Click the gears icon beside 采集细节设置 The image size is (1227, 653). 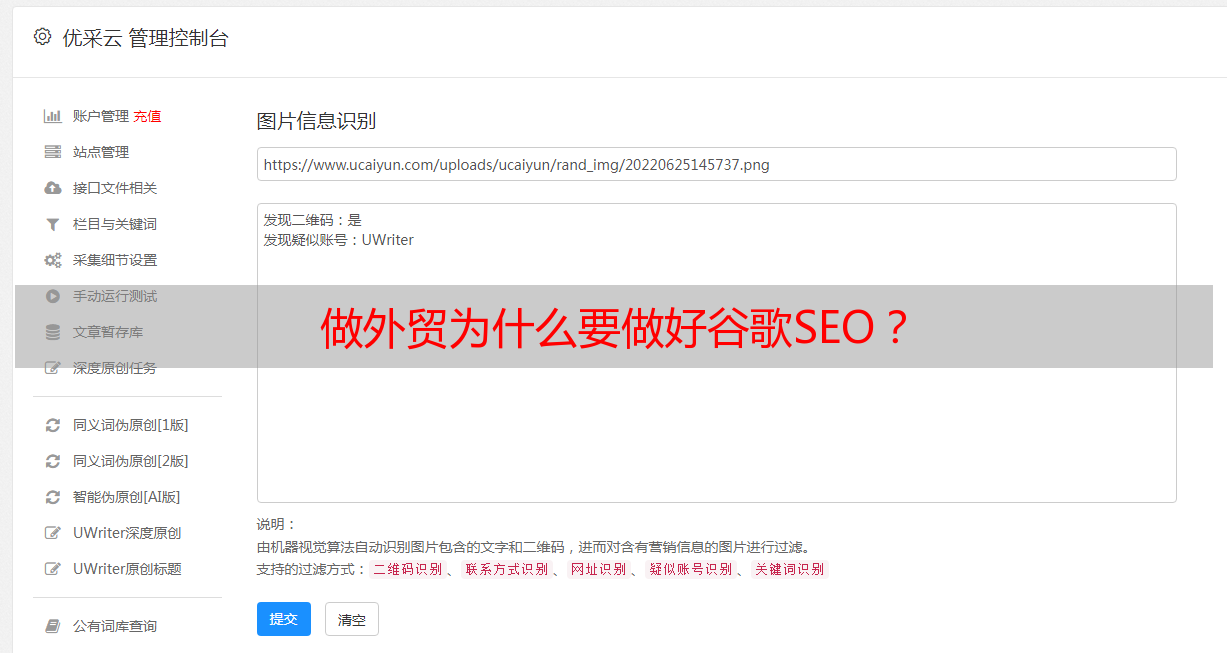pyautogui.click(x=53, y=260)
